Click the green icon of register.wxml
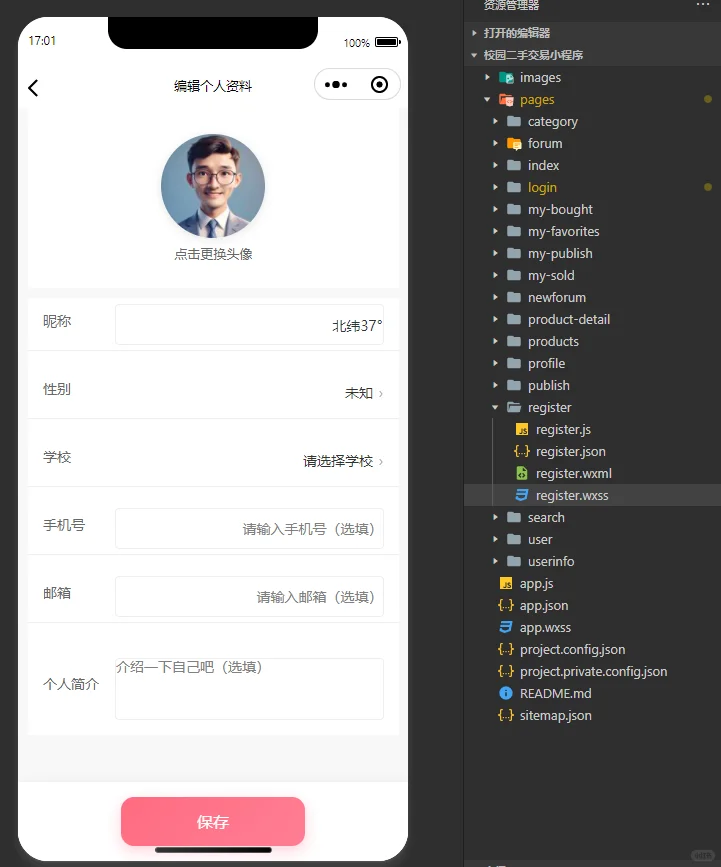Screen dimensions: 721x867 pos(522,473)
